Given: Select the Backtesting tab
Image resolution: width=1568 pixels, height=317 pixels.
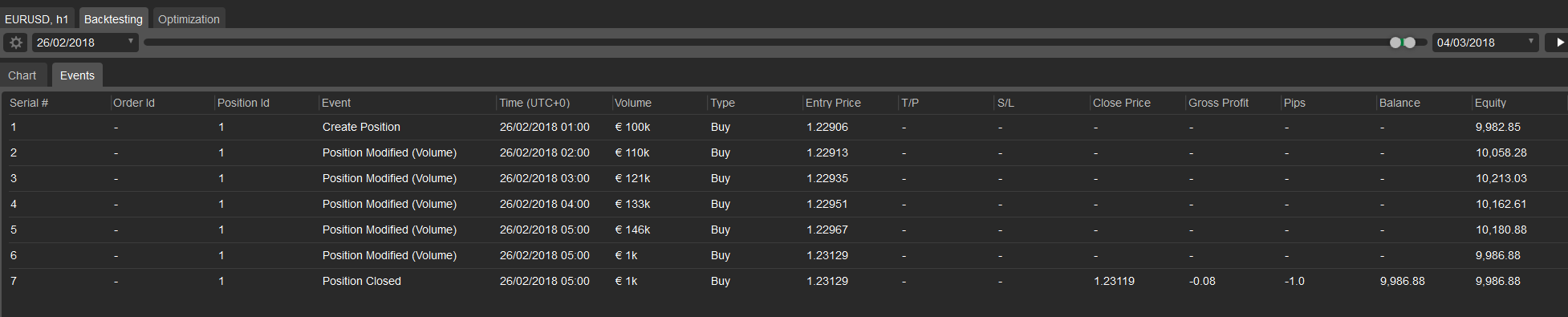Looking at the screenshot, I should pos(113,18).
